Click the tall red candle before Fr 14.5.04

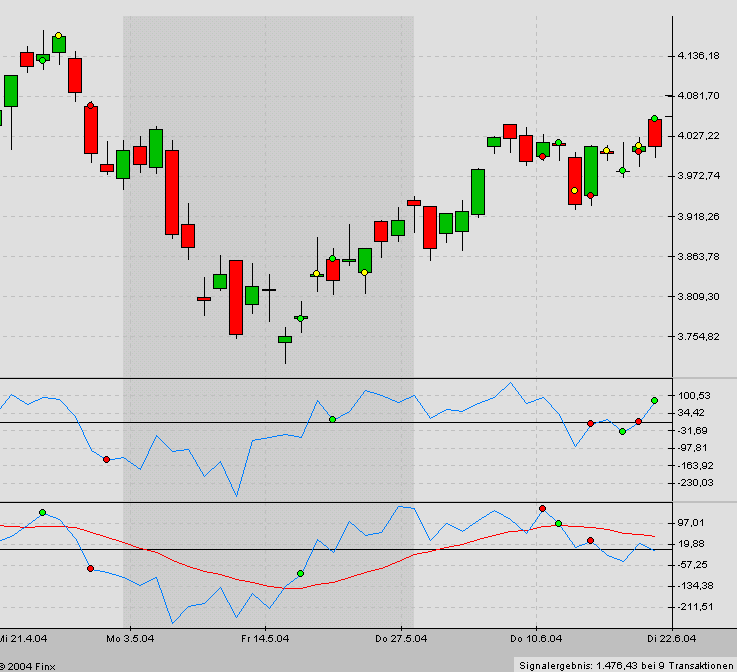pyautogui.click(x=236, y=297)
